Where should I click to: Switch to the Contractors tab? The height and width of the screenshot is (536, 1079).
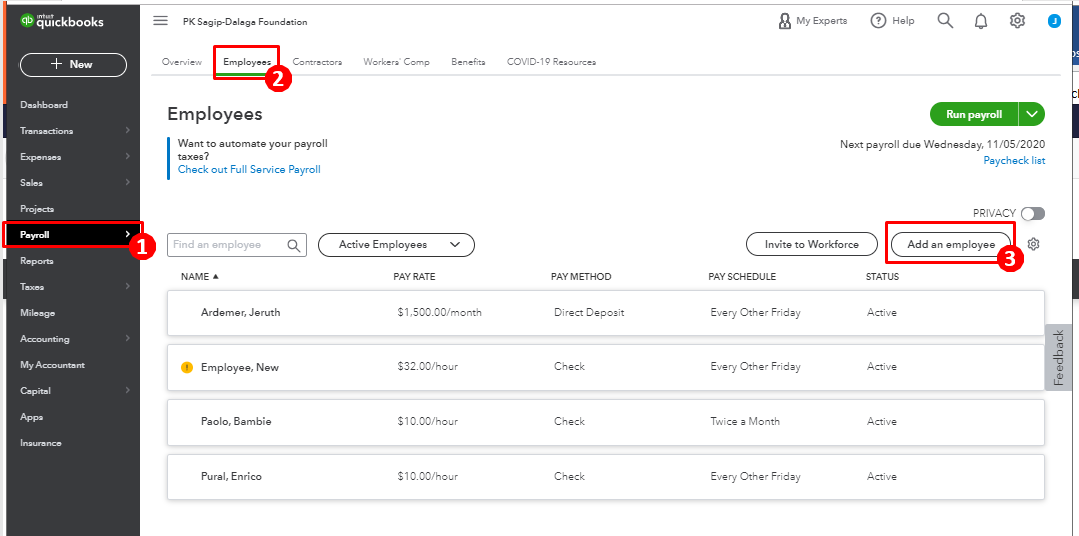317,62
